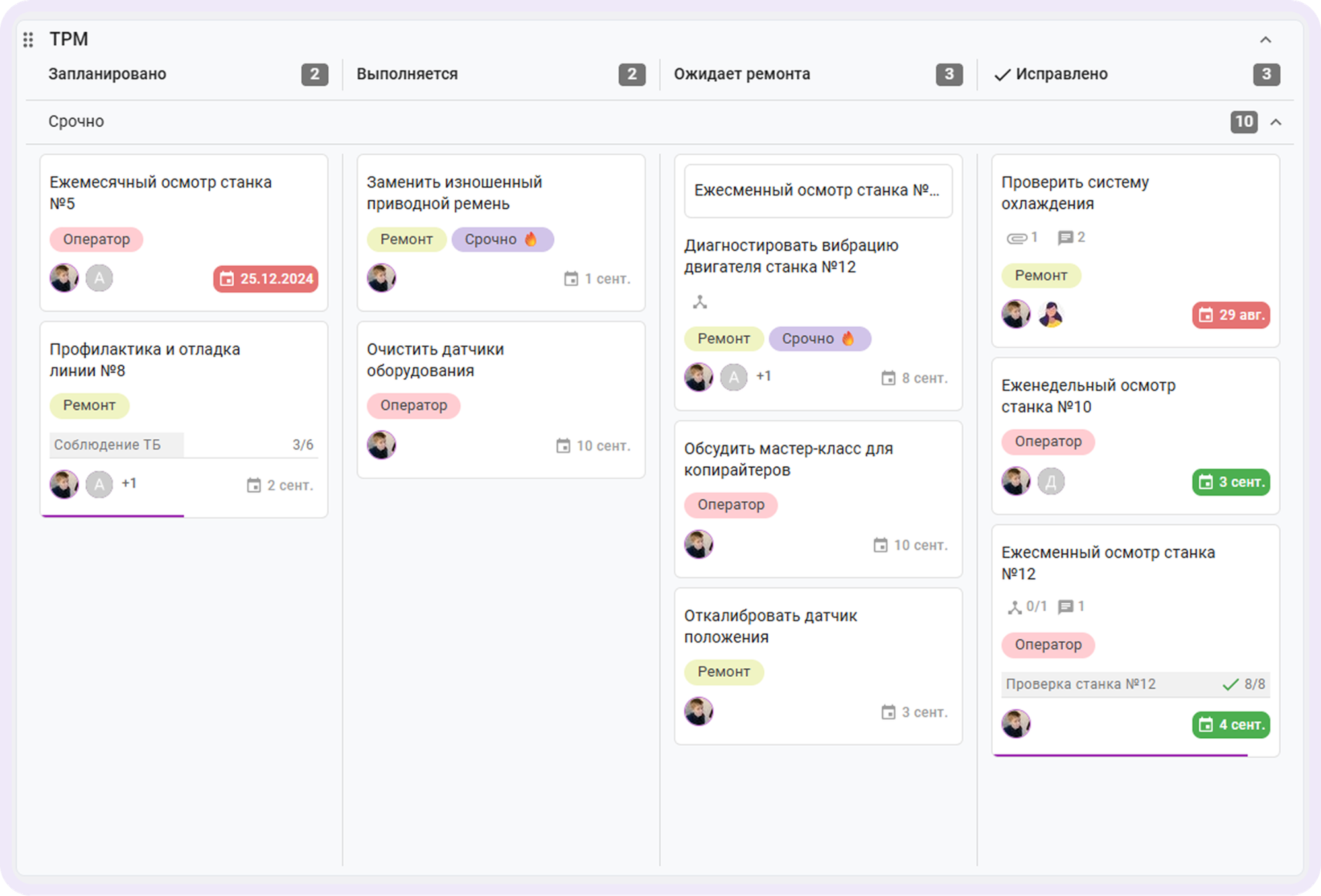
Task: Click the comment icon on Ежесменный осмотр №12
Action: pyautogui.click(x=1065, y=607)
